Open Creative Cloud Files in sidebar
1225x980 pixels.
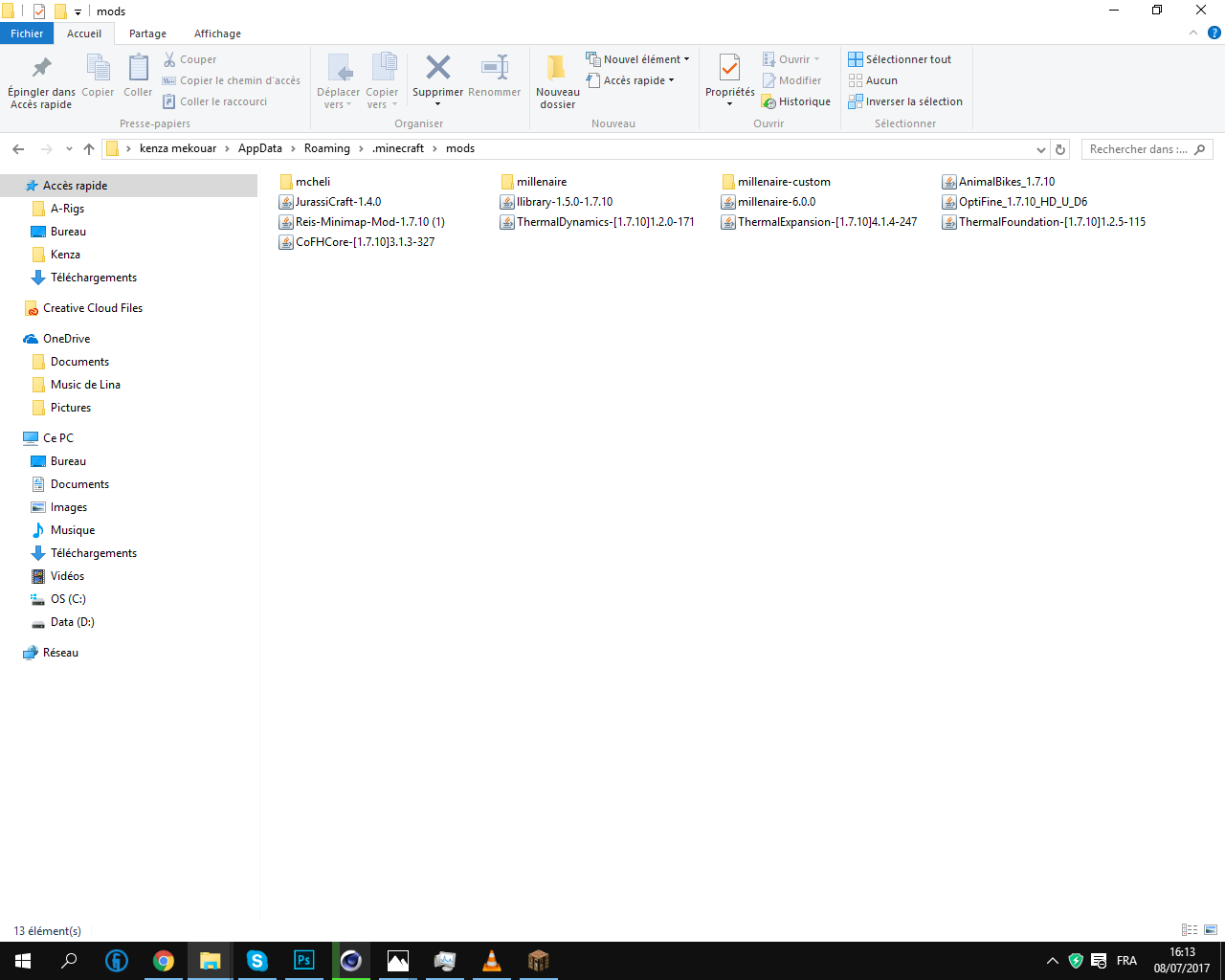(x=92, y=308)
